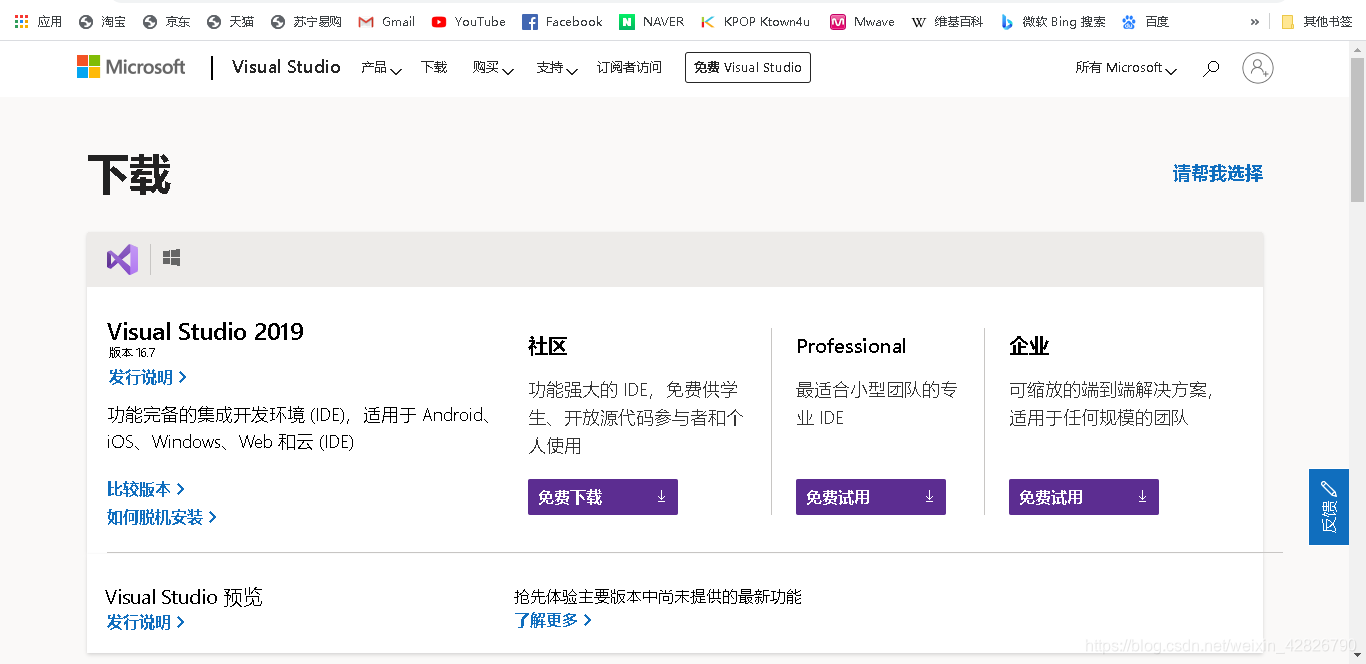Open the 了解更多 link
1366x664 pixels.
[553, 620]
